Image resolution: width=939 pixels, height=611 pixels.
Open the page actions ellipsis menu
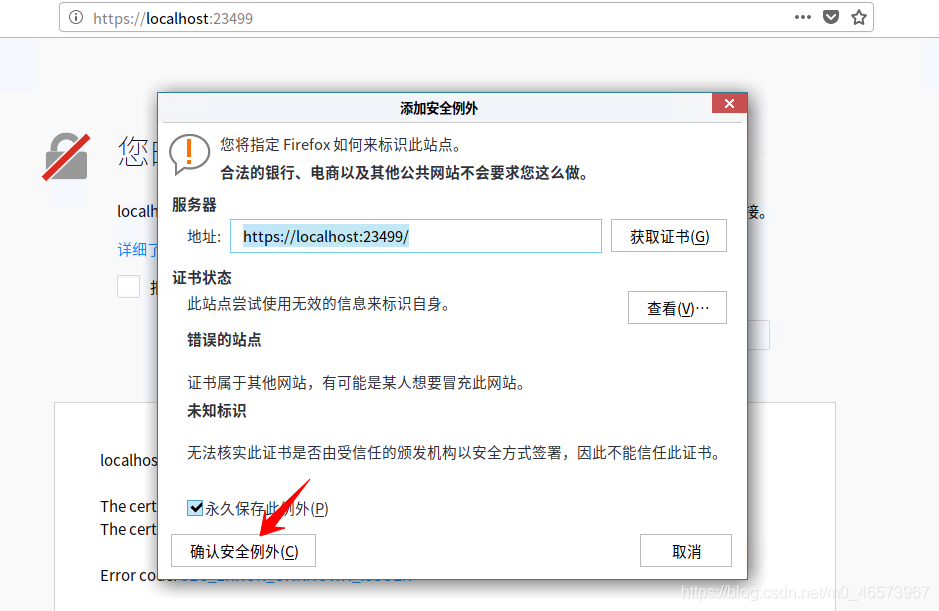[x=802, y=17]
